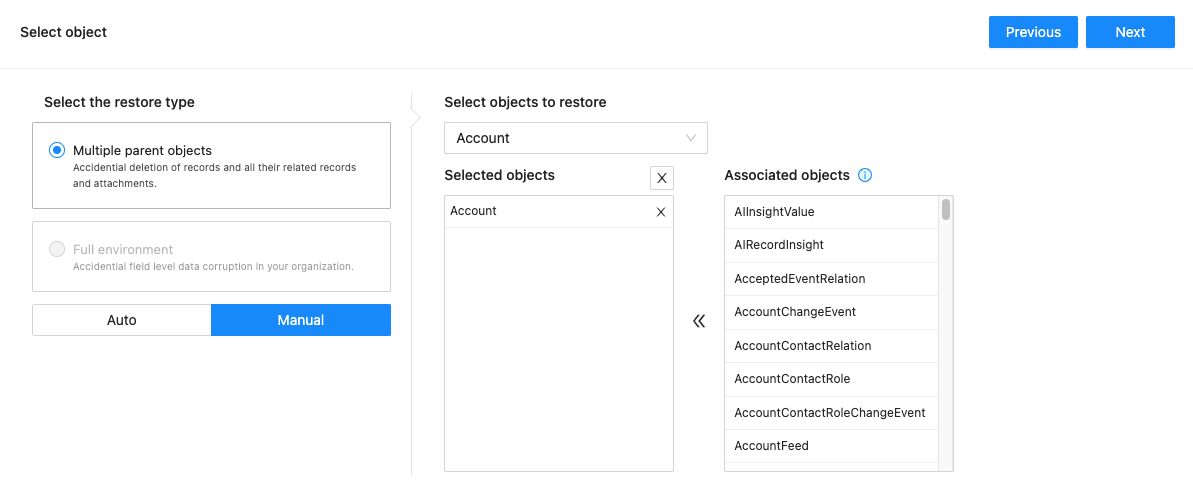Click the double-left arrow move icon
1193x495 pixels.
coord(699,322)
